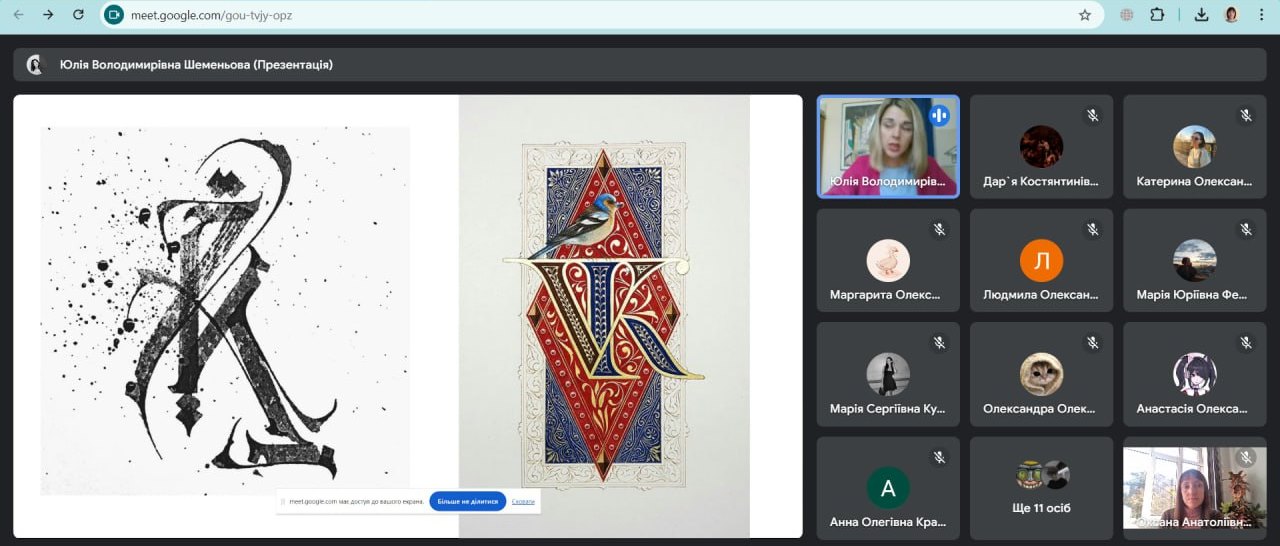The image size is (1280, 546).
Task: Click the Chrome profile avatar
Action: point(1231,15)
